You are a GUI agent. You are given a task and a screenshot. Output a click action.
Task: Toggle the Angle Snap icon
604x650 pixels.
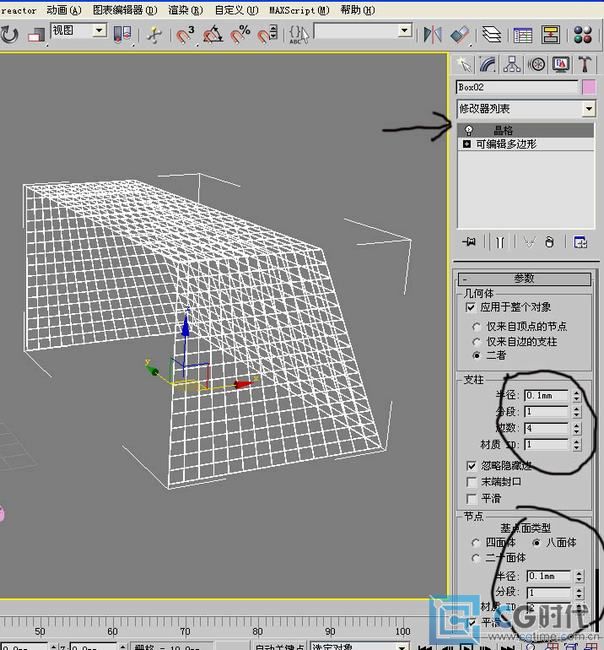point(213,35)
